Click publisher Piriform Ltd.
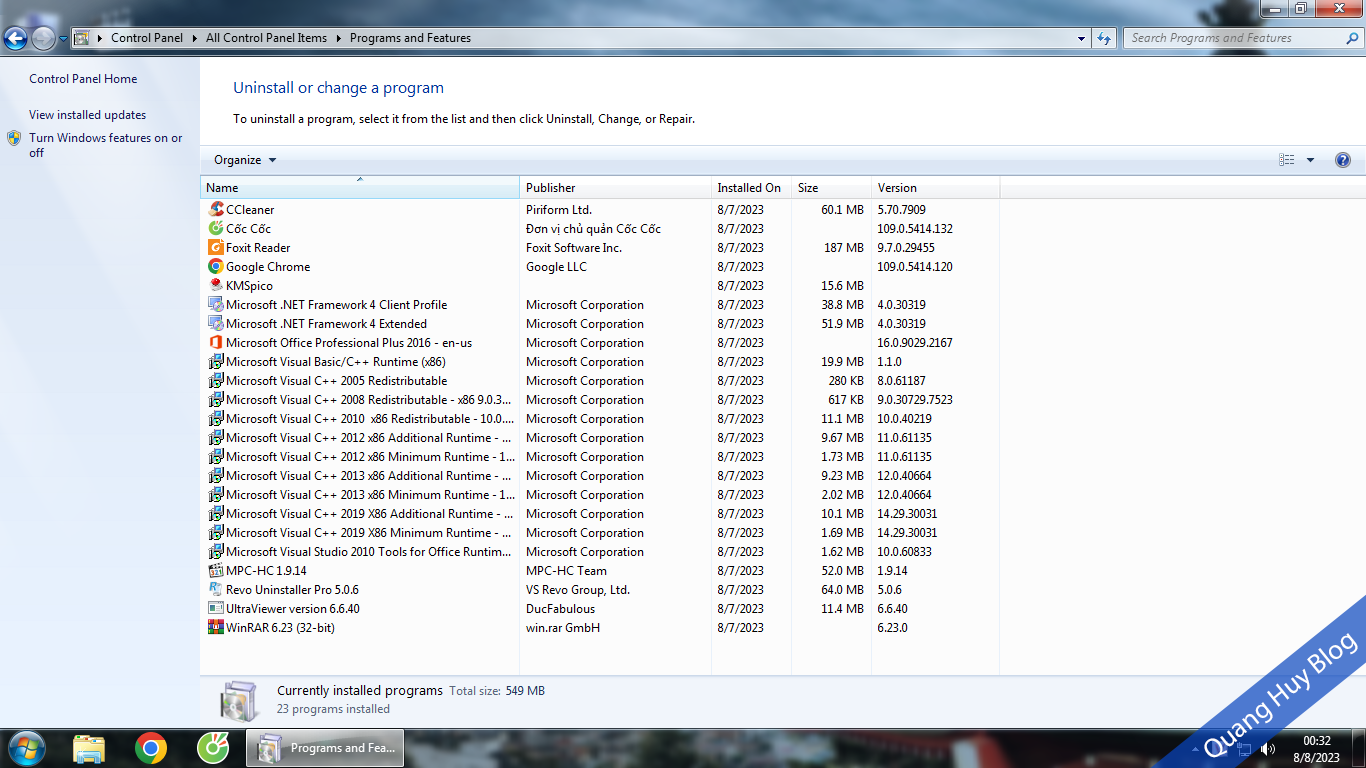This screenshot has height=768, width=1366. 559,210
